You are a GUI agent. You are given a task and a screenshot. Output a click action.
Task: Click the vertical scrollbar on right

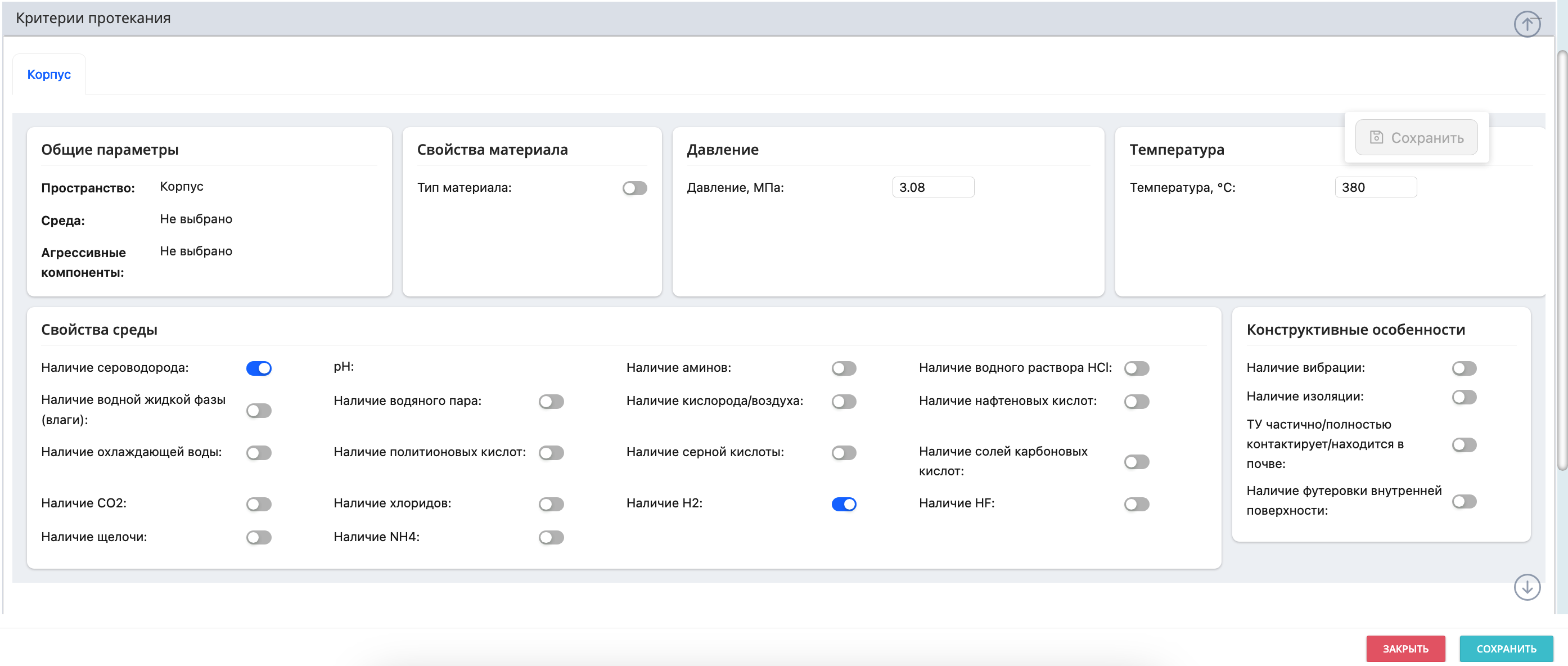[1561, 262]
